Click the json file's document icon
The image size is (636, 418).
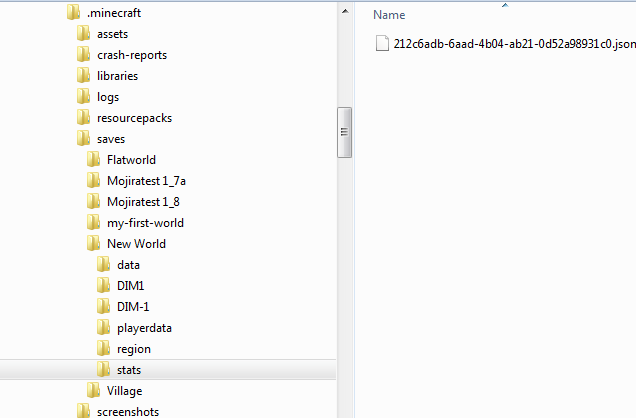coord(382,43)
